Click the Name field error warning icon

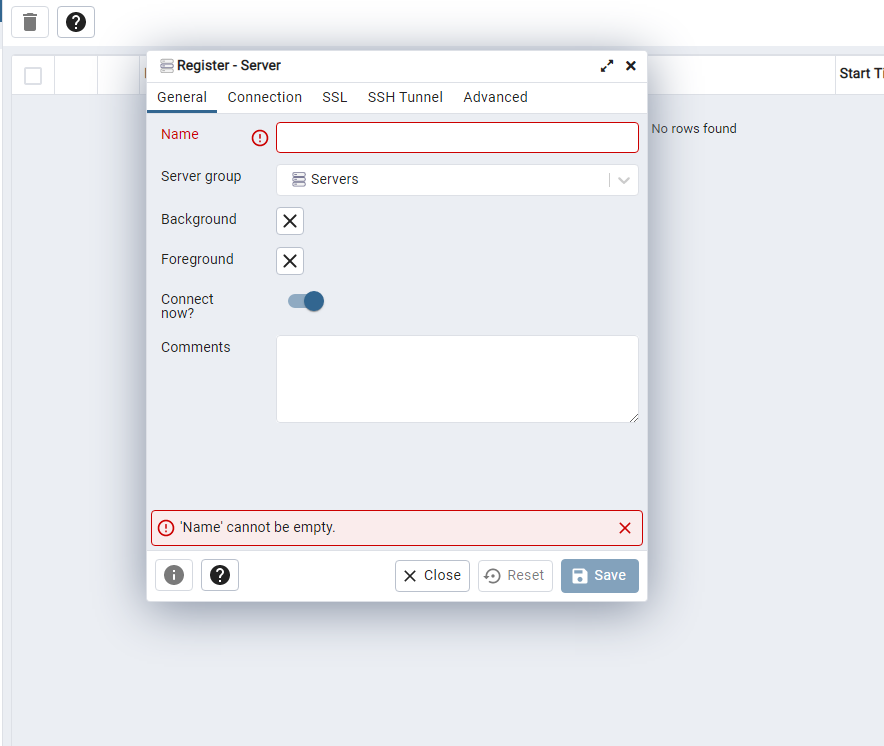pyautogui.click(x=260, y=138)
